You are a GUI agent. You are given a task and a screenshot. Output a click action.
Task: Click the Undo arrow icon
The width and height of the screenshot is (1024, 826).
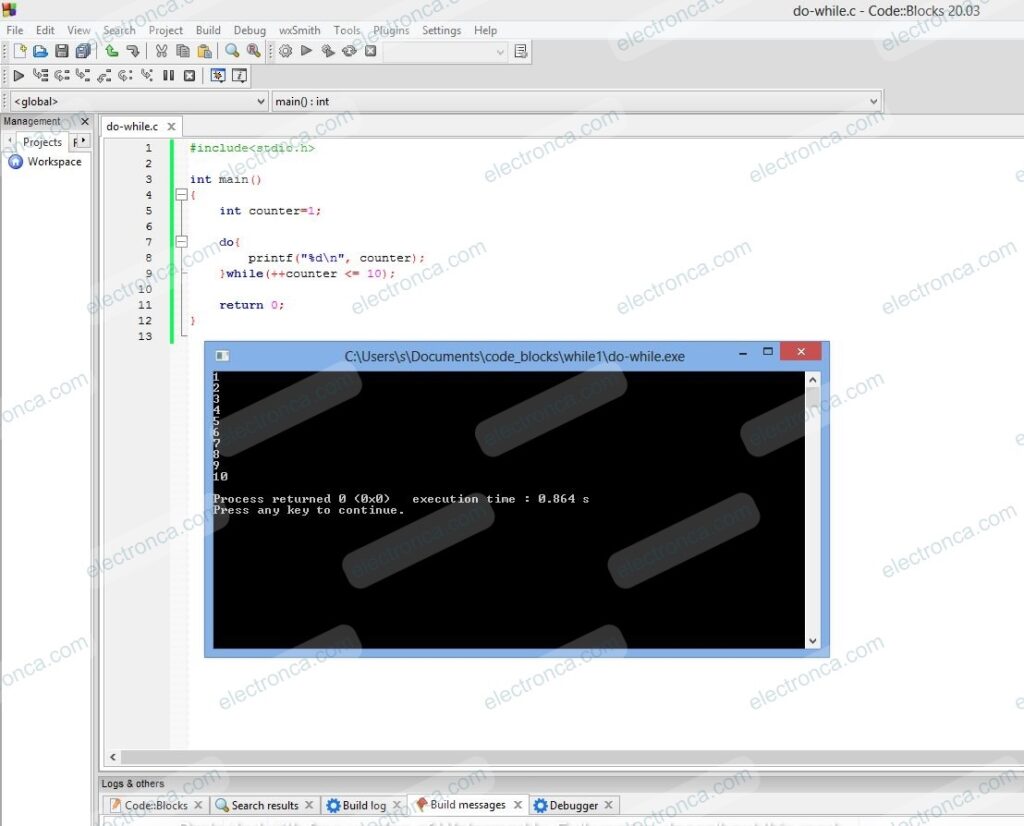pyautogui.click(x=111, y=51)
